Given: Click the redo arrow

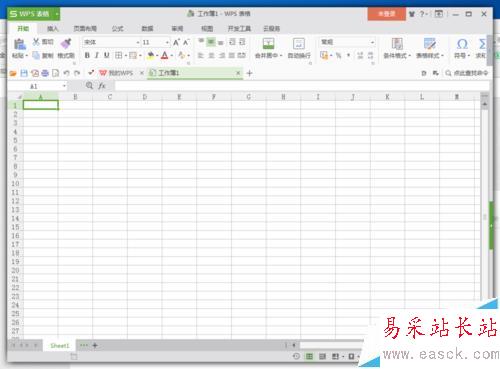Looking at the screenshot, I should pyautogui.click(x=77, y=73).
